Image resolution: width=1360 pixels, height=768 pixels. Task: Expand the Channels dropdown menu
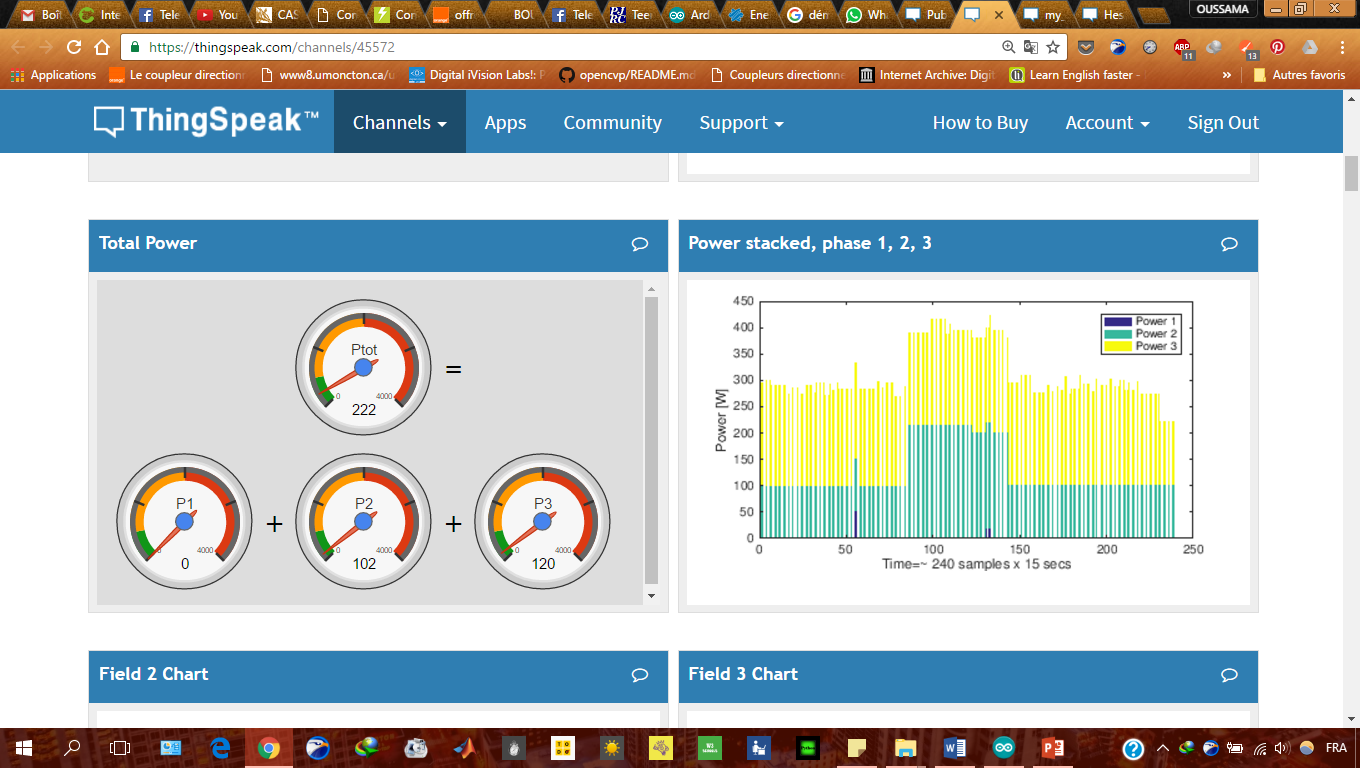tap(399, 122)
